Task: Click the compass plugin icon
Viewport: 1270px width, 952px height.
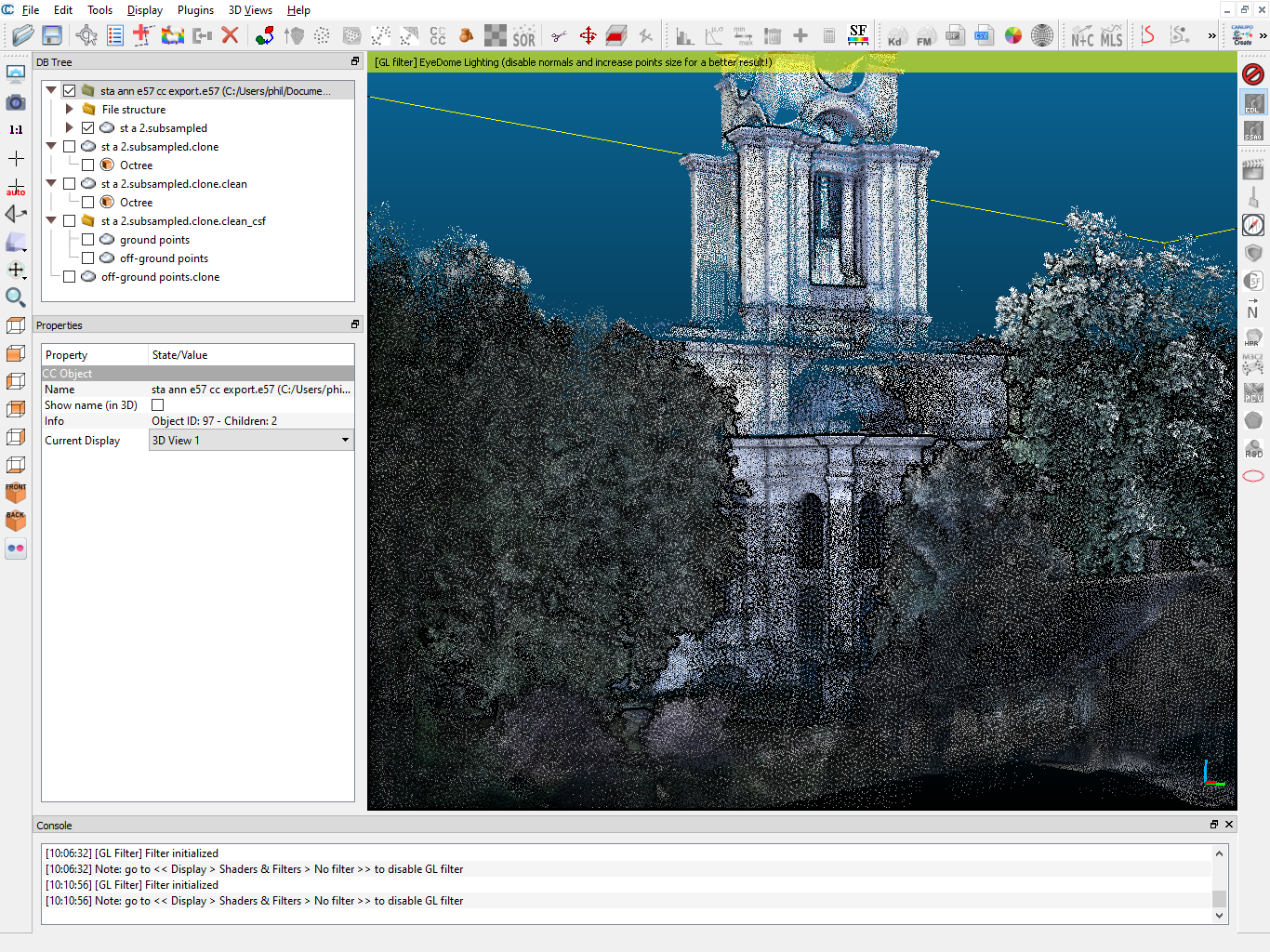Action: (1253, 225)
